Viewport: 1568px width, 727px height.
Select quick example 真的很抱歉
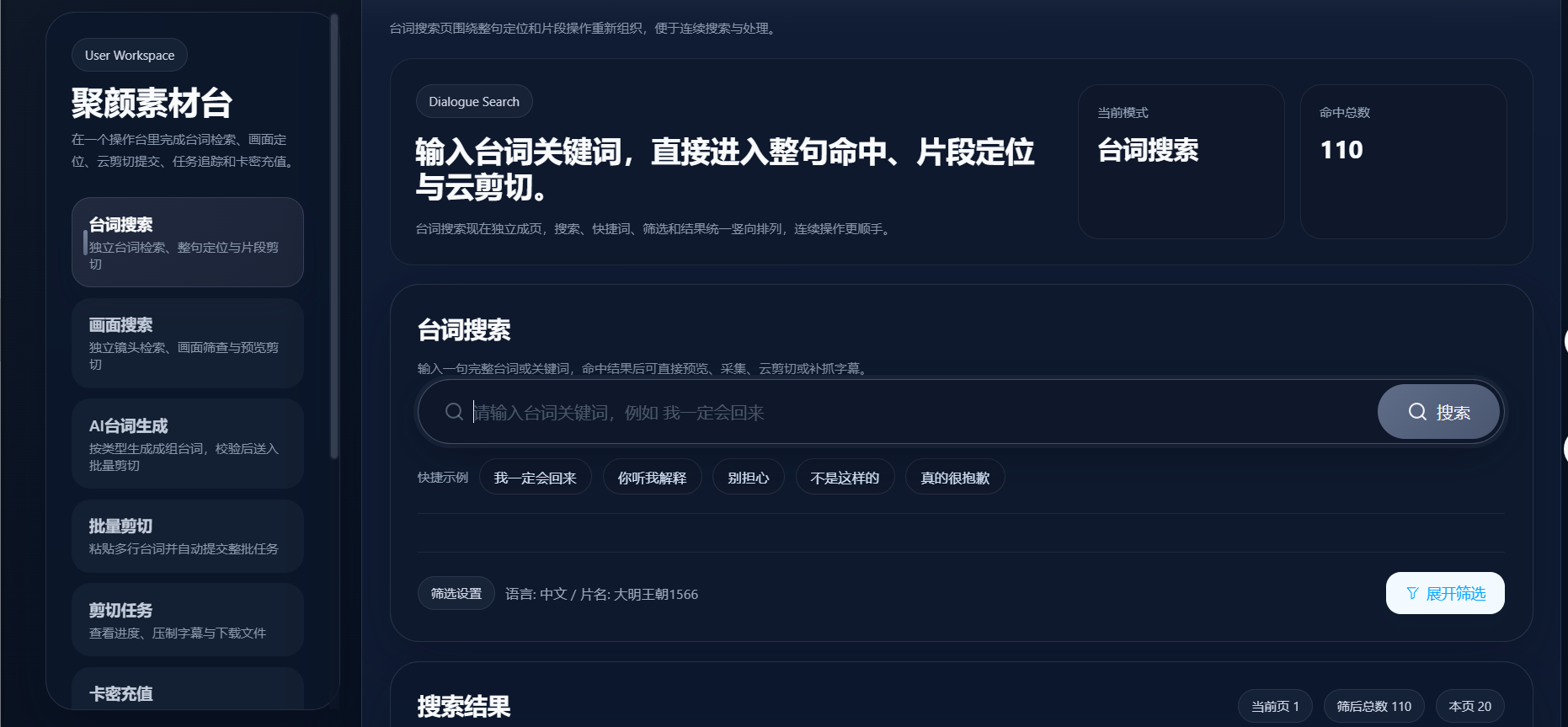955,477
